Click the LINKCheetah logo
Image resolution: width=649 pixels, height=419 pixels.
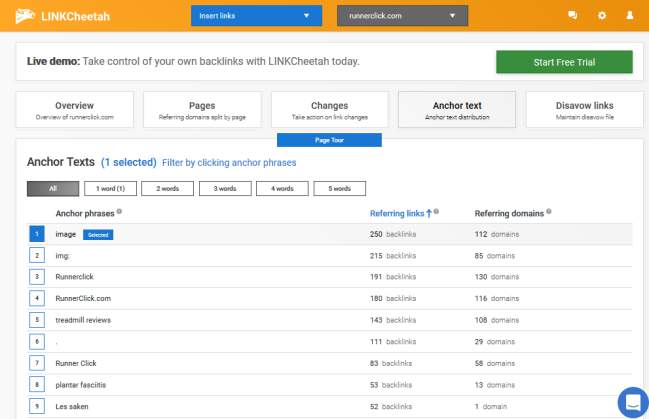point(63,16)
